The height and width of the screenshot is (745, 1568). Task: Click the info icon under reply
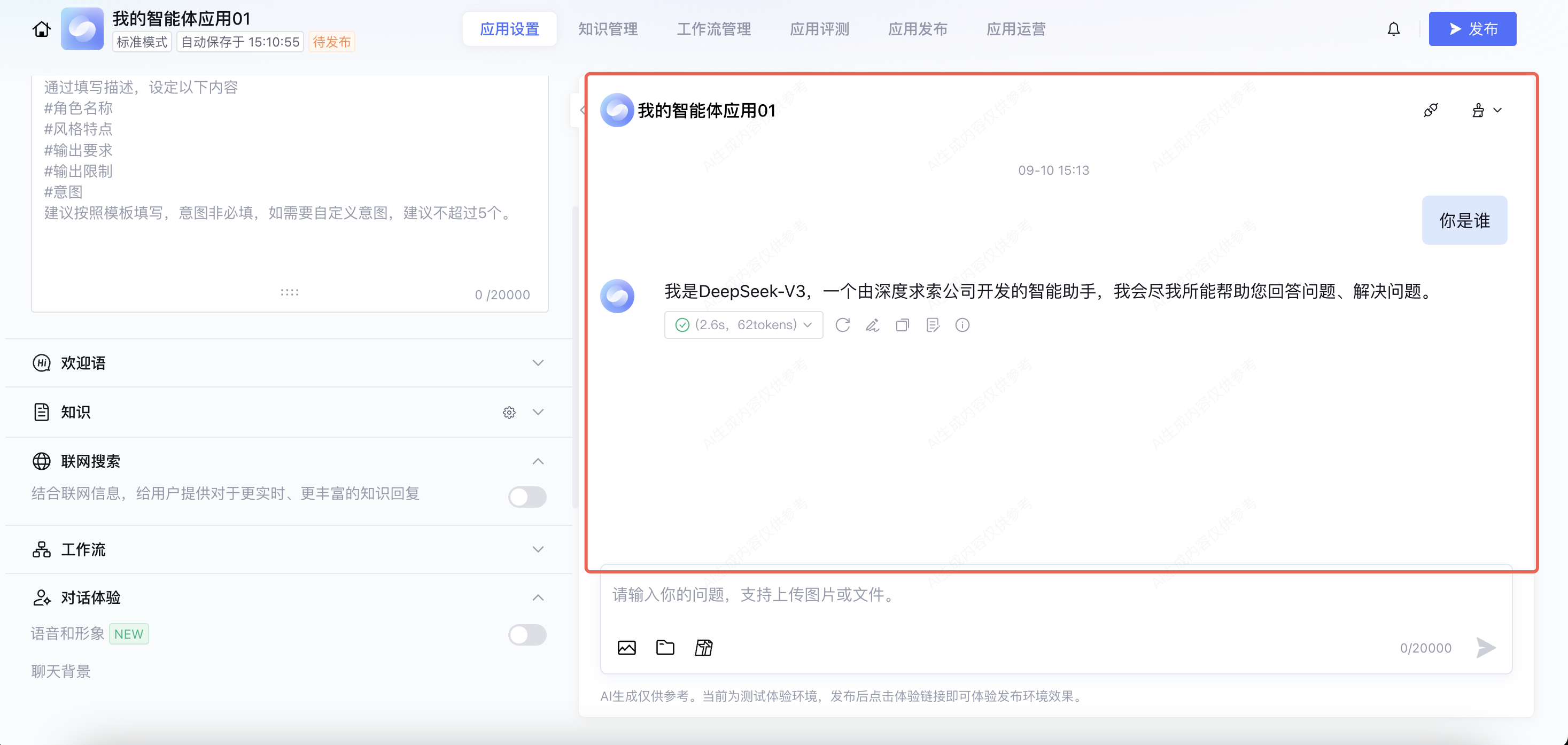coord(962,325)
